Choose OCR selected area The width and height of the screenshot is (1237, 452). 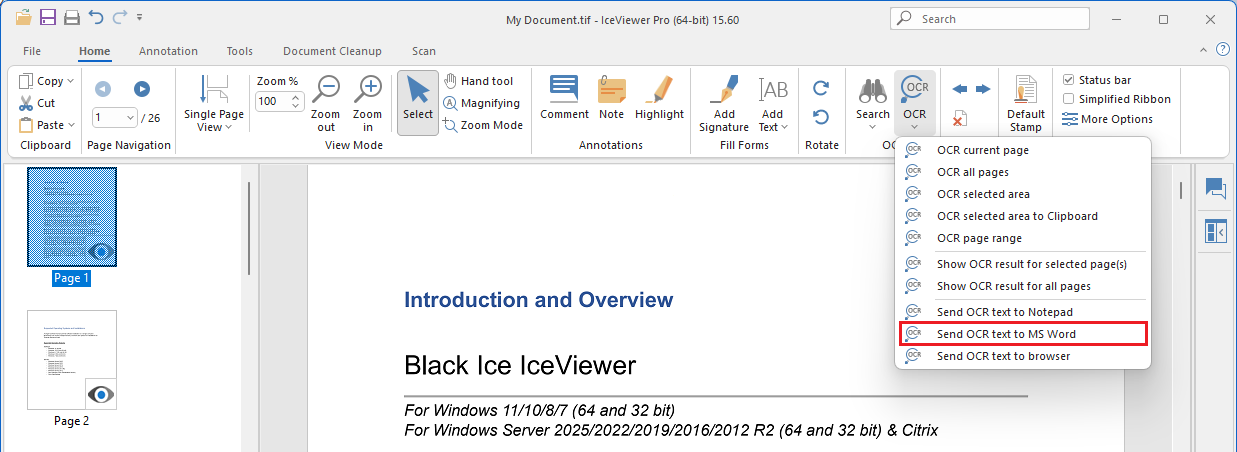(x=1022, y=194)
